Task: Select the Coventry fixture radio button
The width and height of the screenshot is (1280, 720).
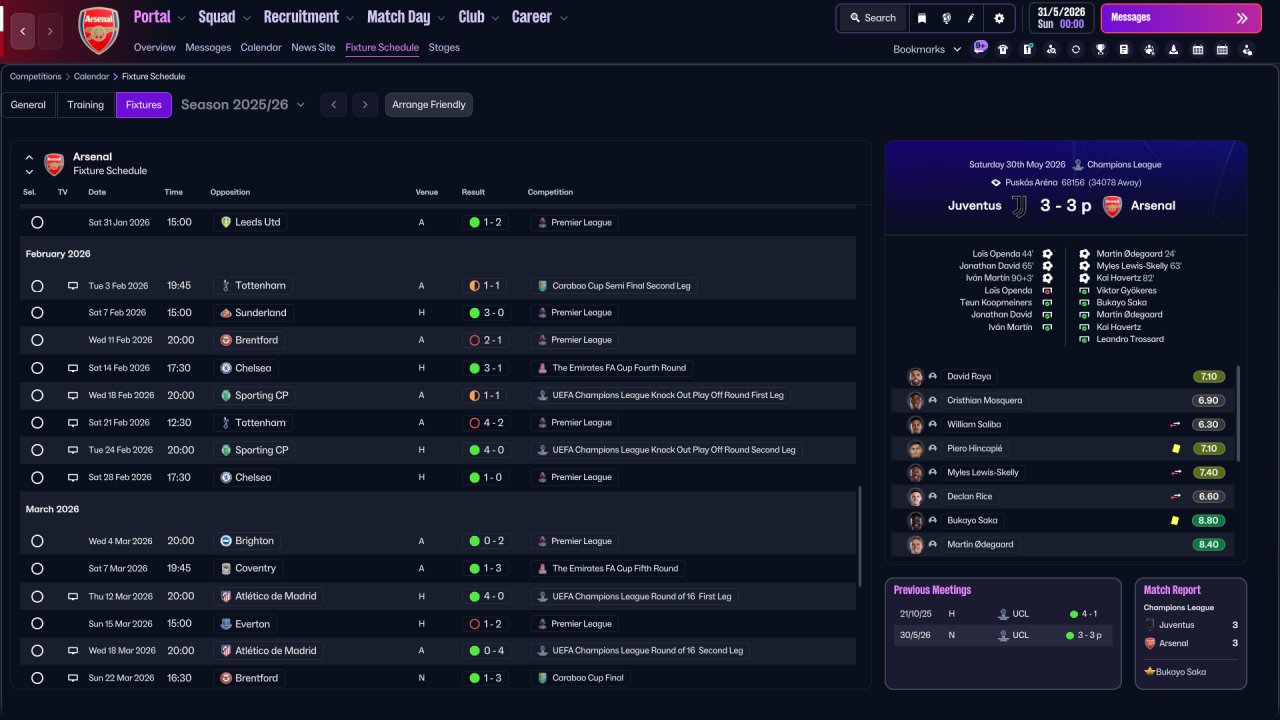Action: tap(37, 568)
